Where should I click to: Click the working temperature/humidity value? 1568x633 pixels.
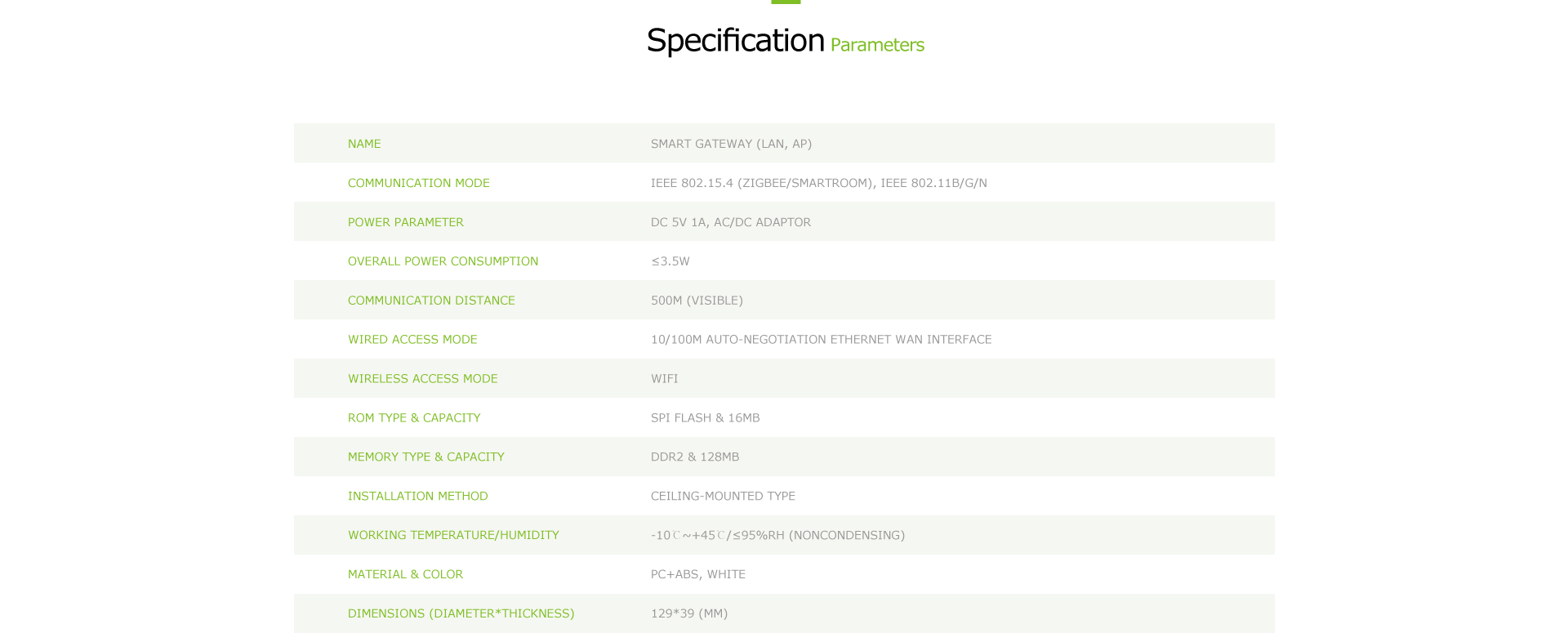tap(777, 536)
